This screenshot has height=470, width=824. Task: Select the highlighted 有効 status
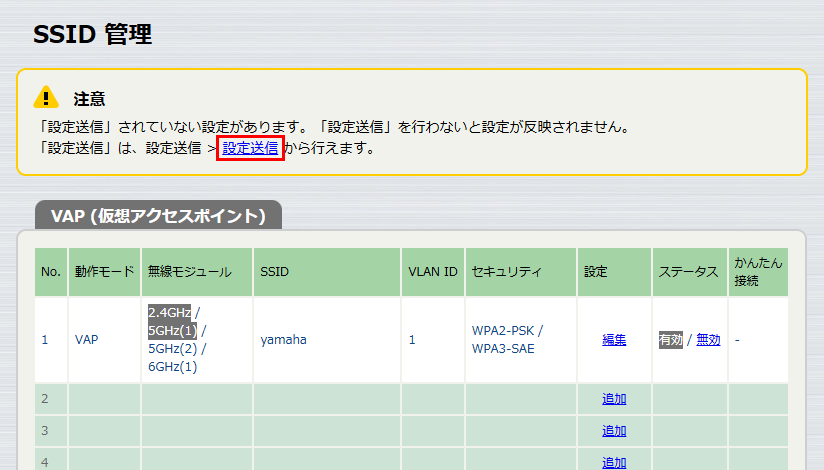(670, 340)
